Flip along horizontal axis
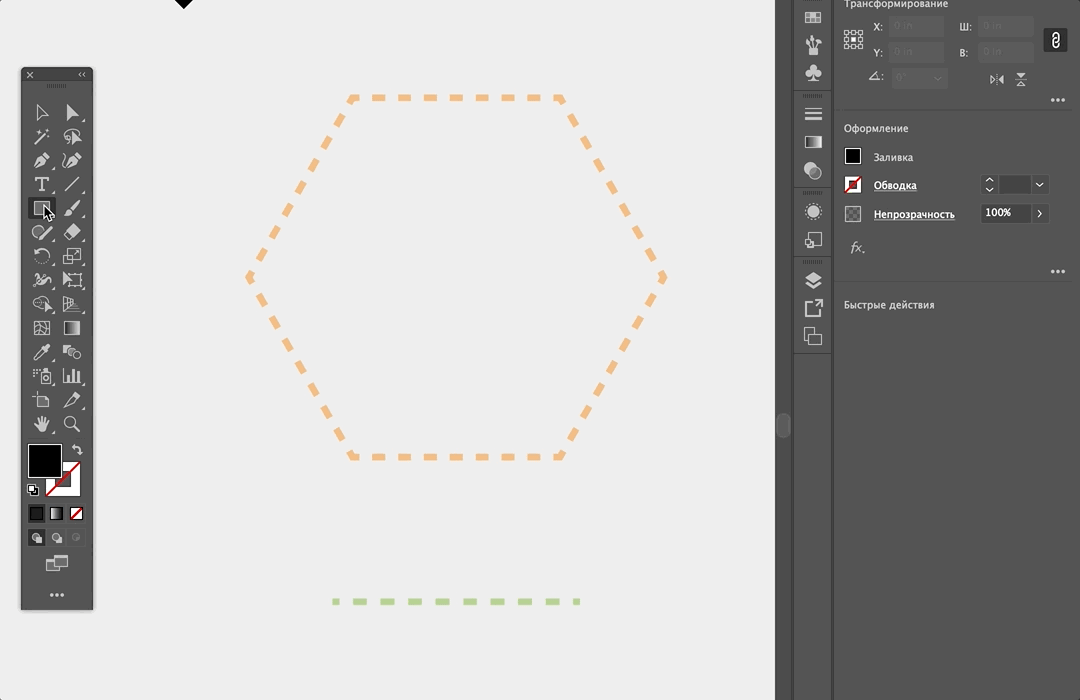Viewport: 1080px width, 700px height. pos(996,79)
